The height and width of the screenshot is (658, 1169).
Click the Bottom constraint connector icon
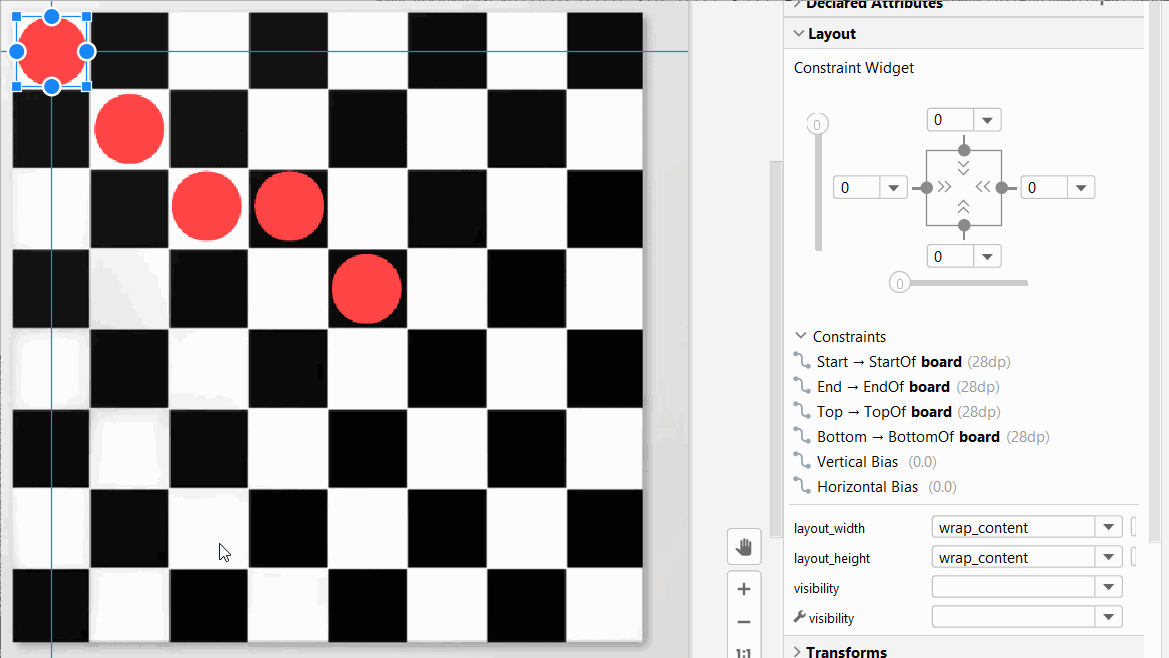[x=802, y=437]
